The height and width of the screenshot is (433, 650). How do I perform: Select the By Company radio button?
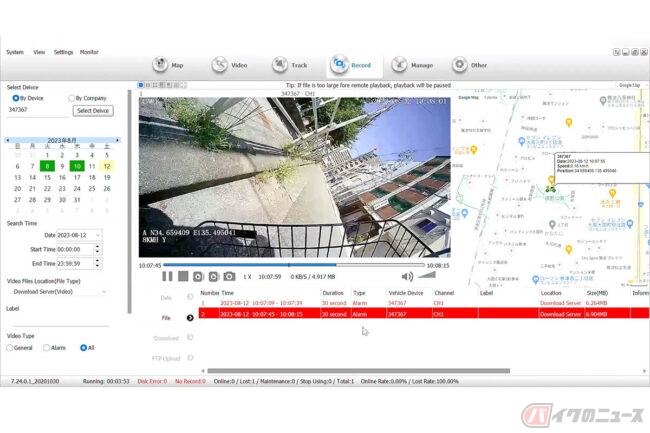point(71,98)
